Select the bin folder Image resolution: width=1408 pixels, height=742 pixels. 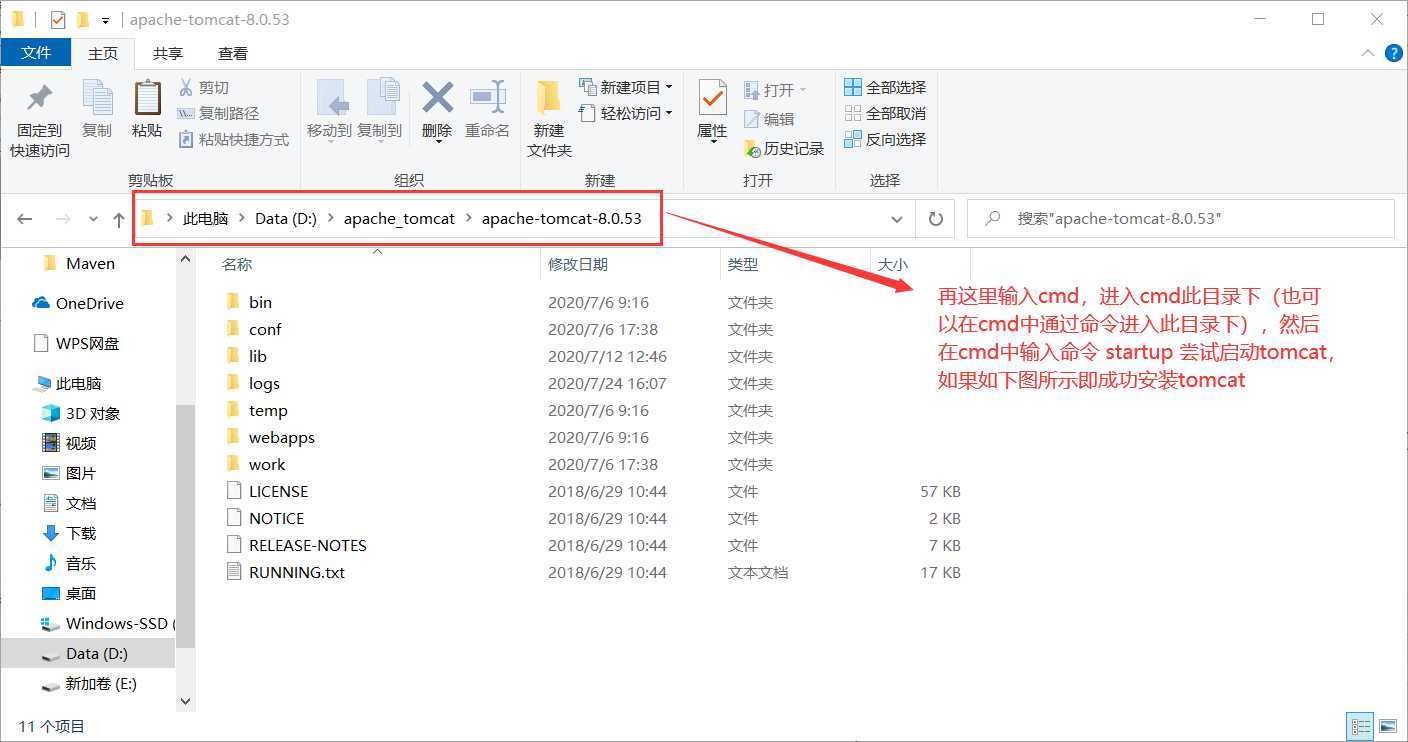(x=260, y=302)
